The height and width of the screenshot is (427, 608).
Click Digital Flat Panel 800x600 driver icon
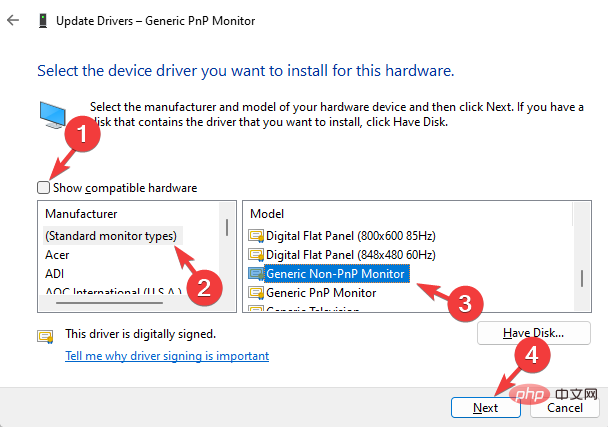[256, 235]
